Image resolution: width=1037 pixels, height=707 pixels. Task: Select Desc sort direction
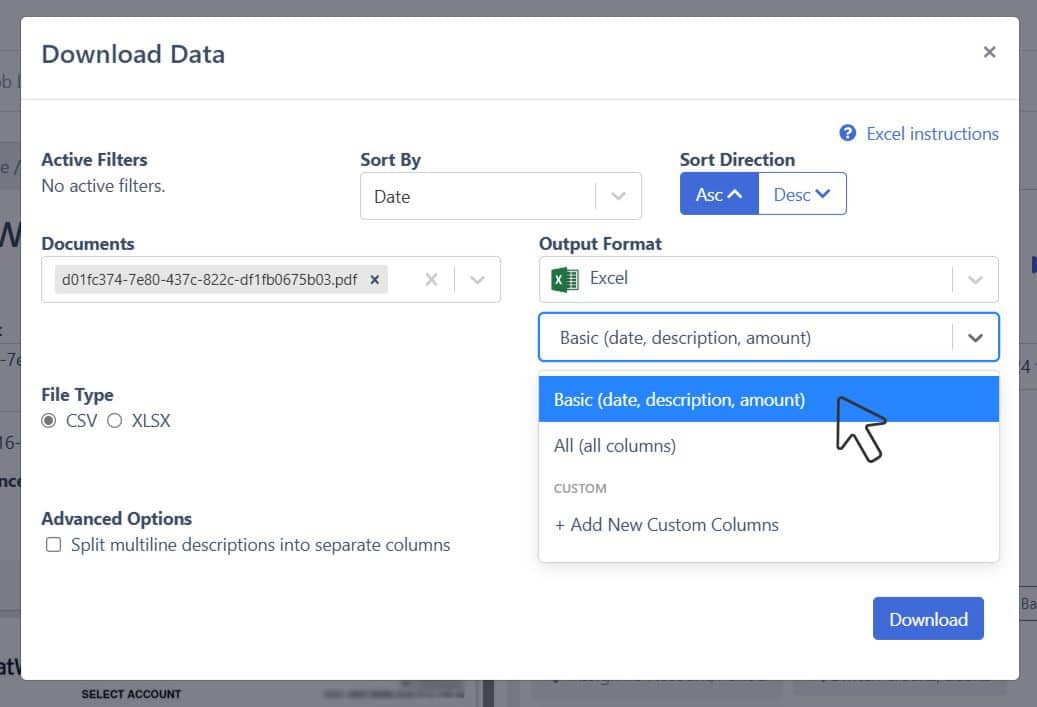coord(802,194)
